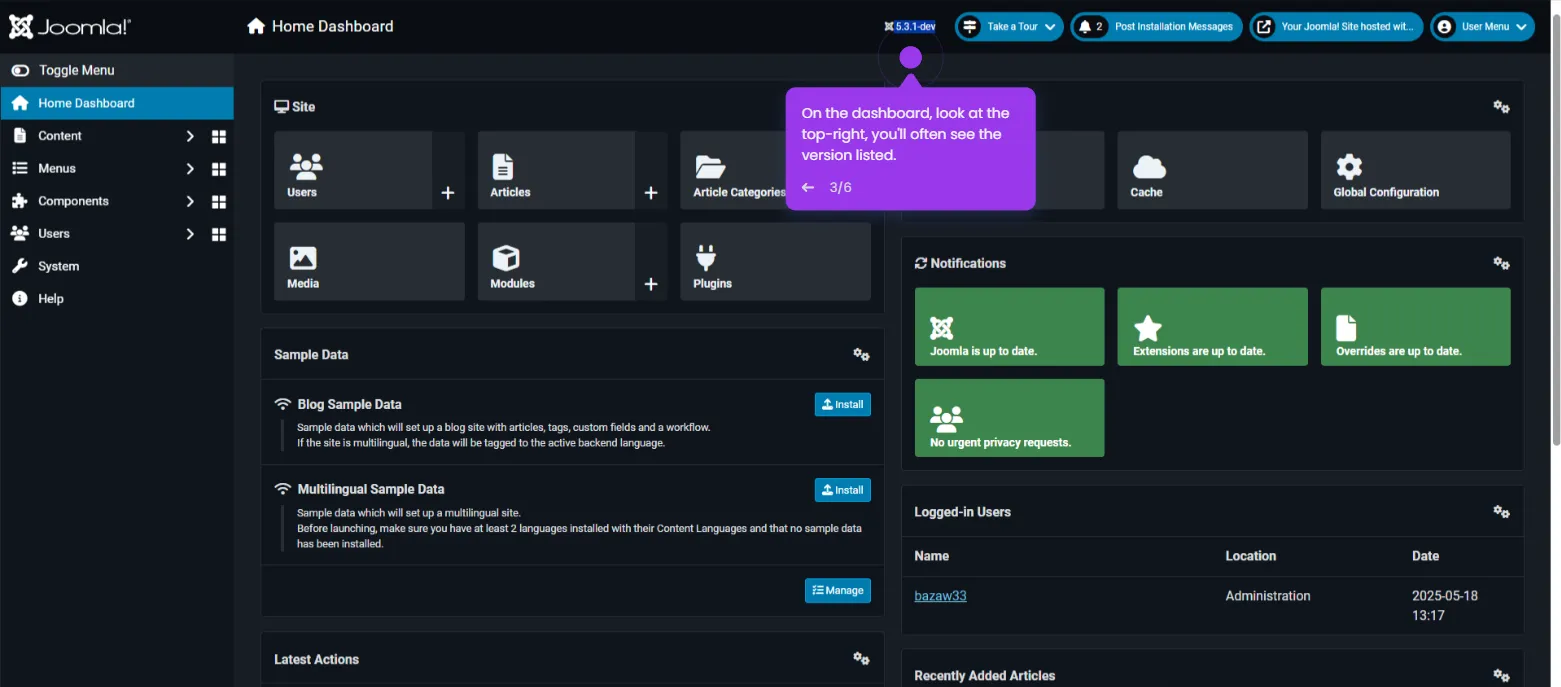
Task: Open the Plugins quick icon tile
Action: point(776,262)
